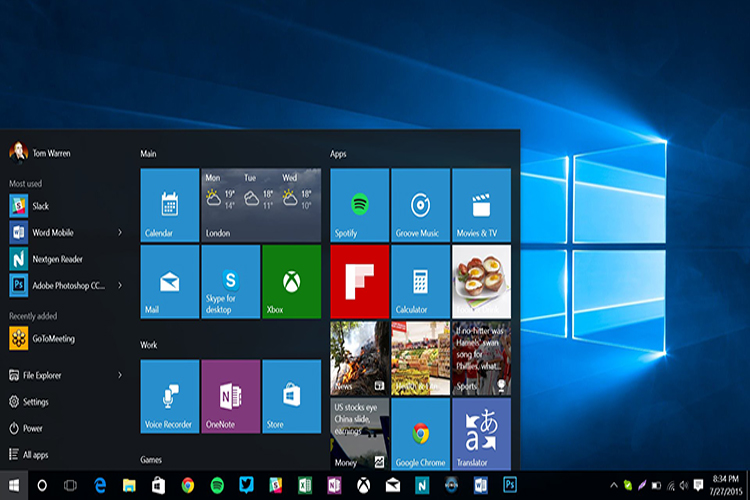Expand the File Explorer submenu arrow

click(x=120, y=375)
